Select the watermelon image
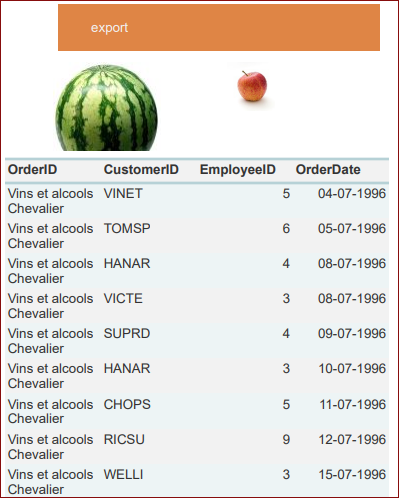Image resolution: width=399 pixels, height=498 pixels. (x=106, y=107)
